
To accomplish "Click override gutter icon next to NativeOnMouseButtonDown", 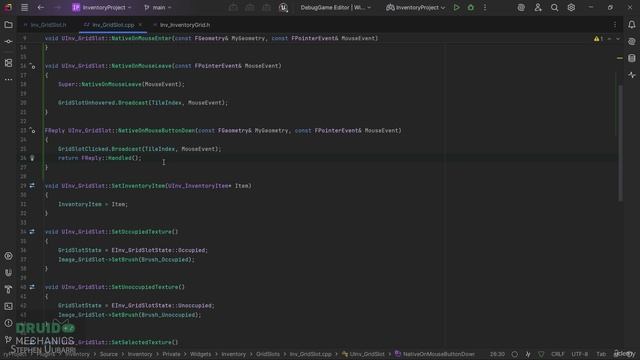I will 32,131.
